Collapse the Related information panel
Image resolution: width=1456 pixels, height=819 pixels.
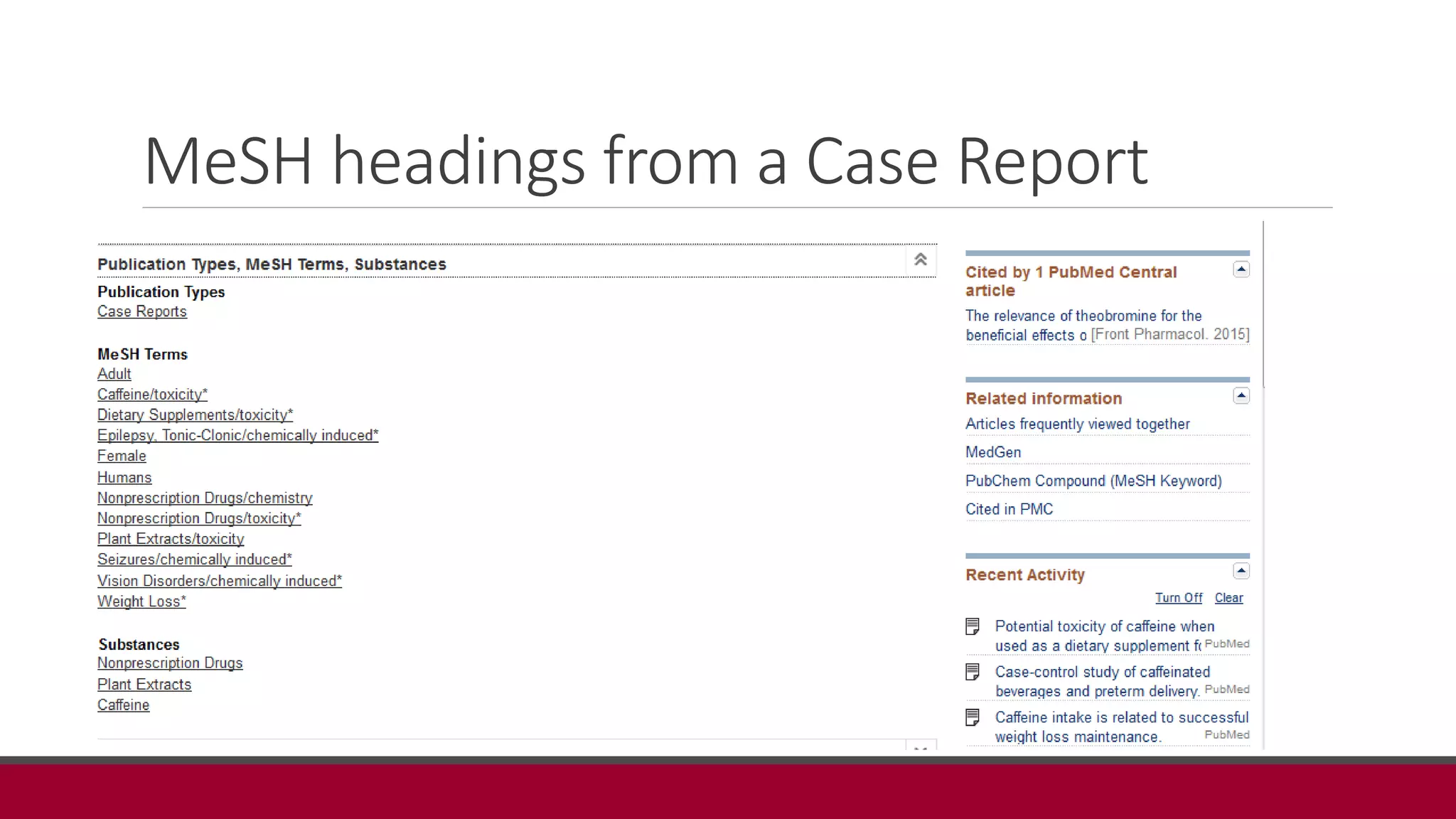tap(1241, 396)
